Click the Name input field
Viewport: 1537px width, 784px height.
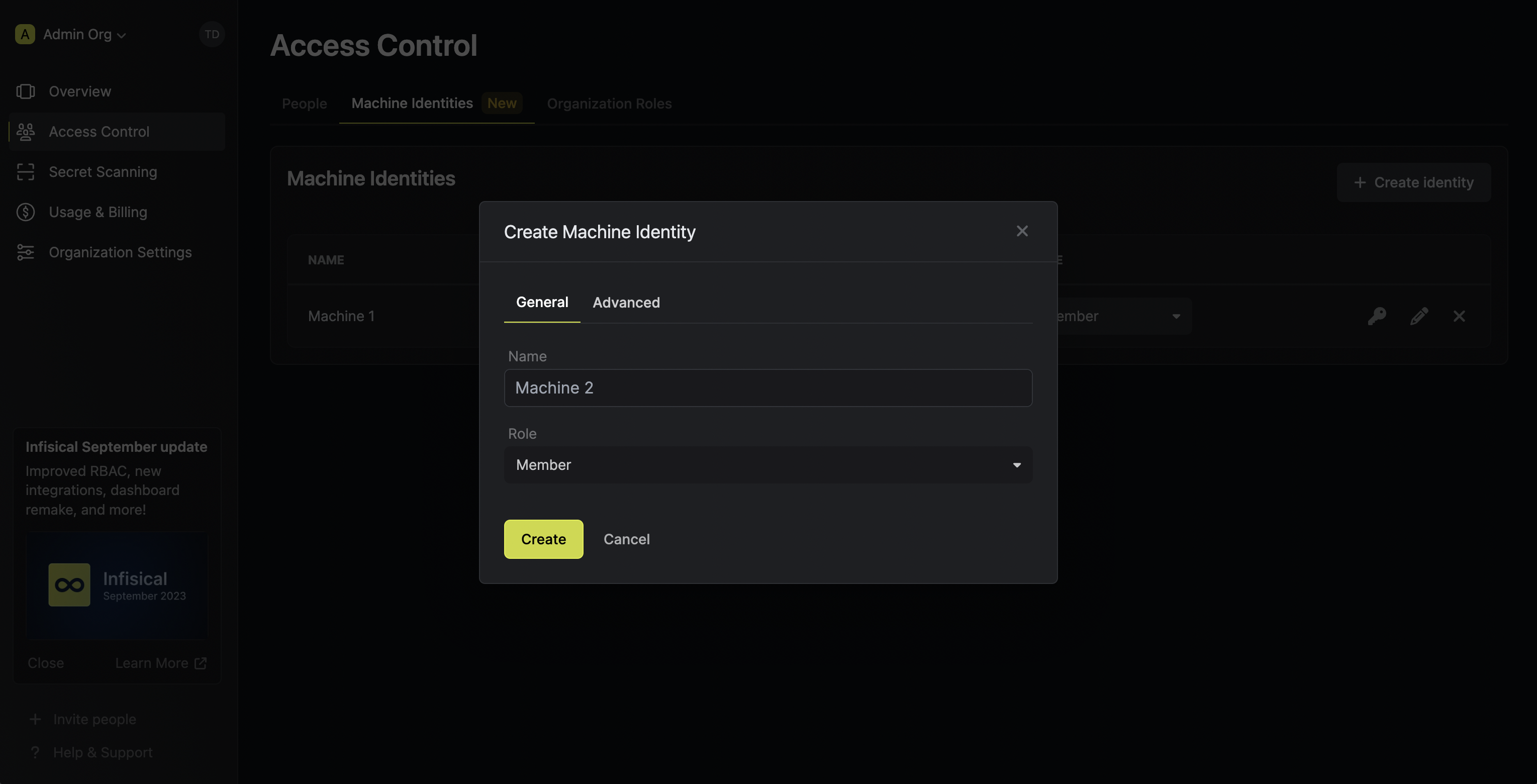[x=768, y=388]
